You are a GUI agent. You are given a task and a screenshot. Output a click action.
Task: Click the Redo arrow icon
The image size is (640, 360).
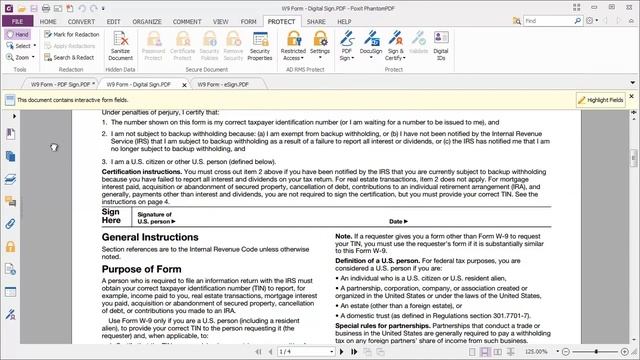(93, 8)
